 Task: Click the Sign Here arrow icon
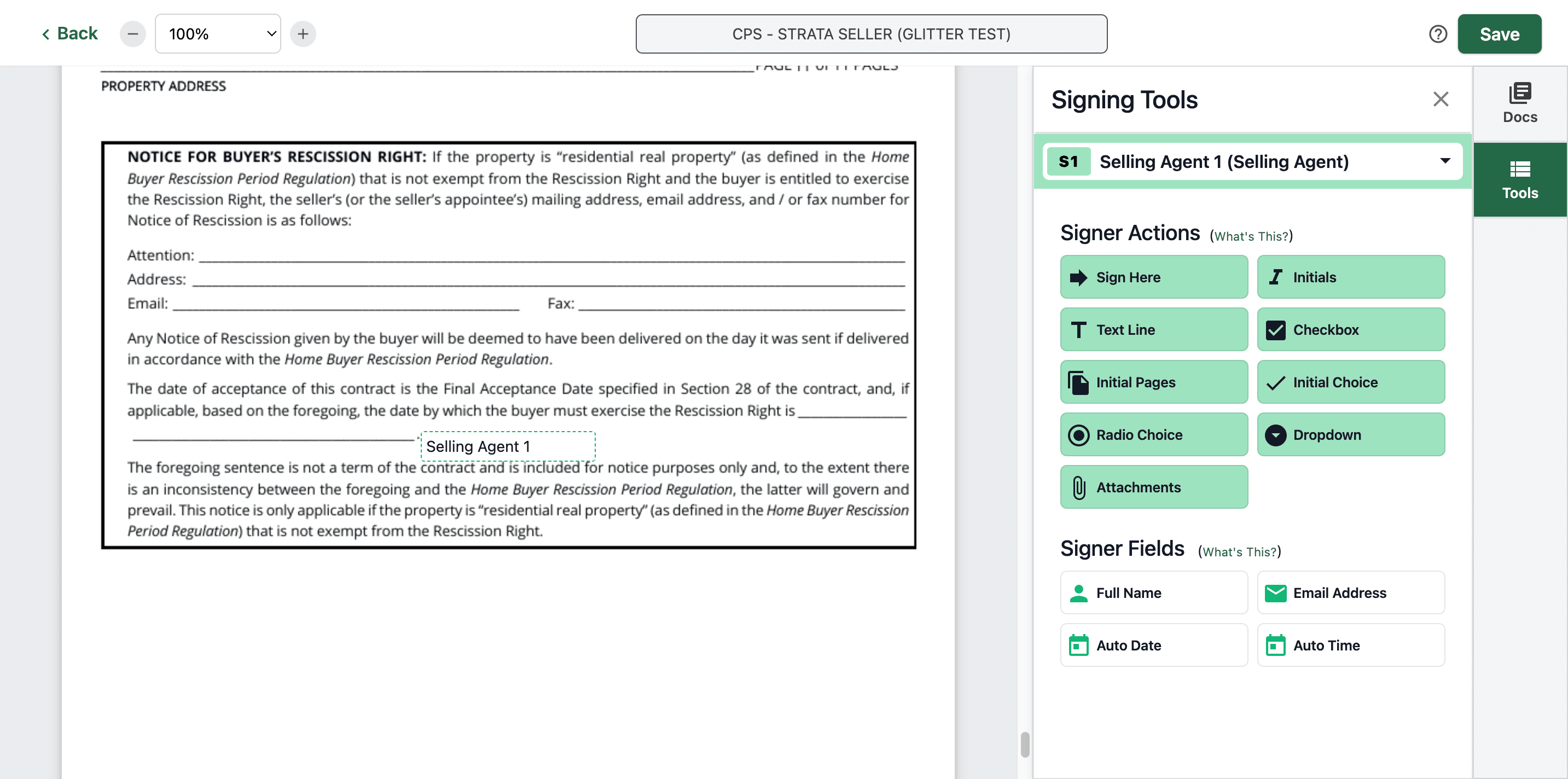[1078, 277]
